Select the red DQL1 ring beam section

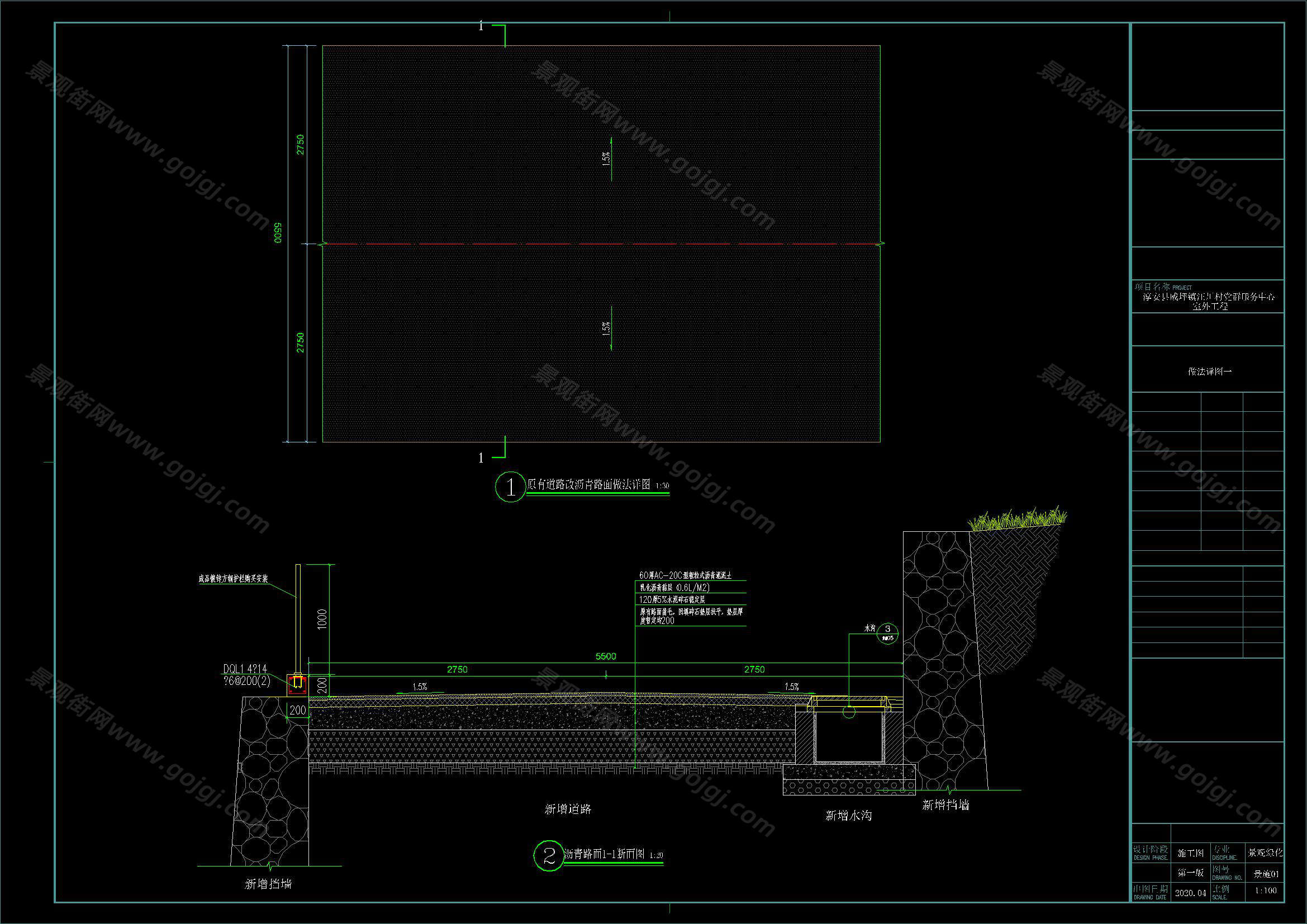[297, 684]
